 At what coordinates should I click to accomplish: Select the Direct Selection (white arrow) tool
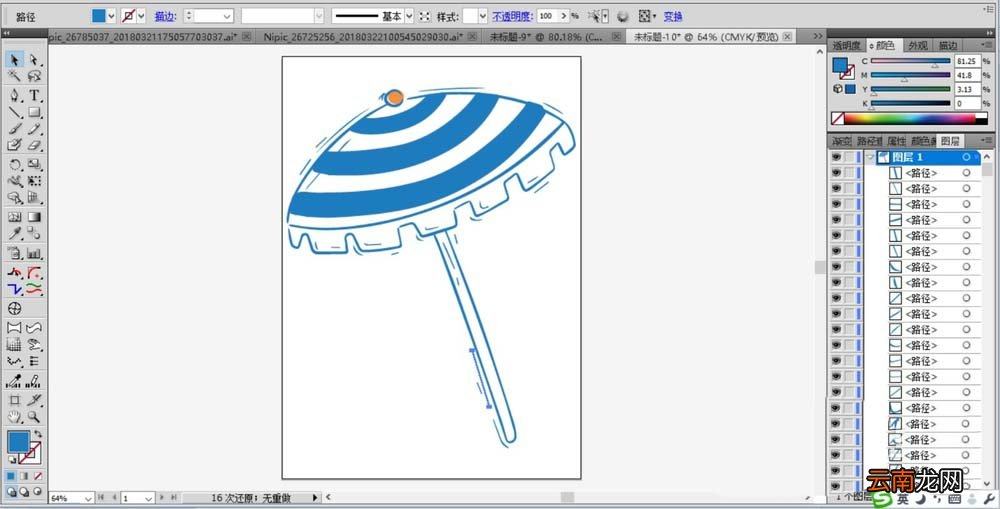pos(34,60)
